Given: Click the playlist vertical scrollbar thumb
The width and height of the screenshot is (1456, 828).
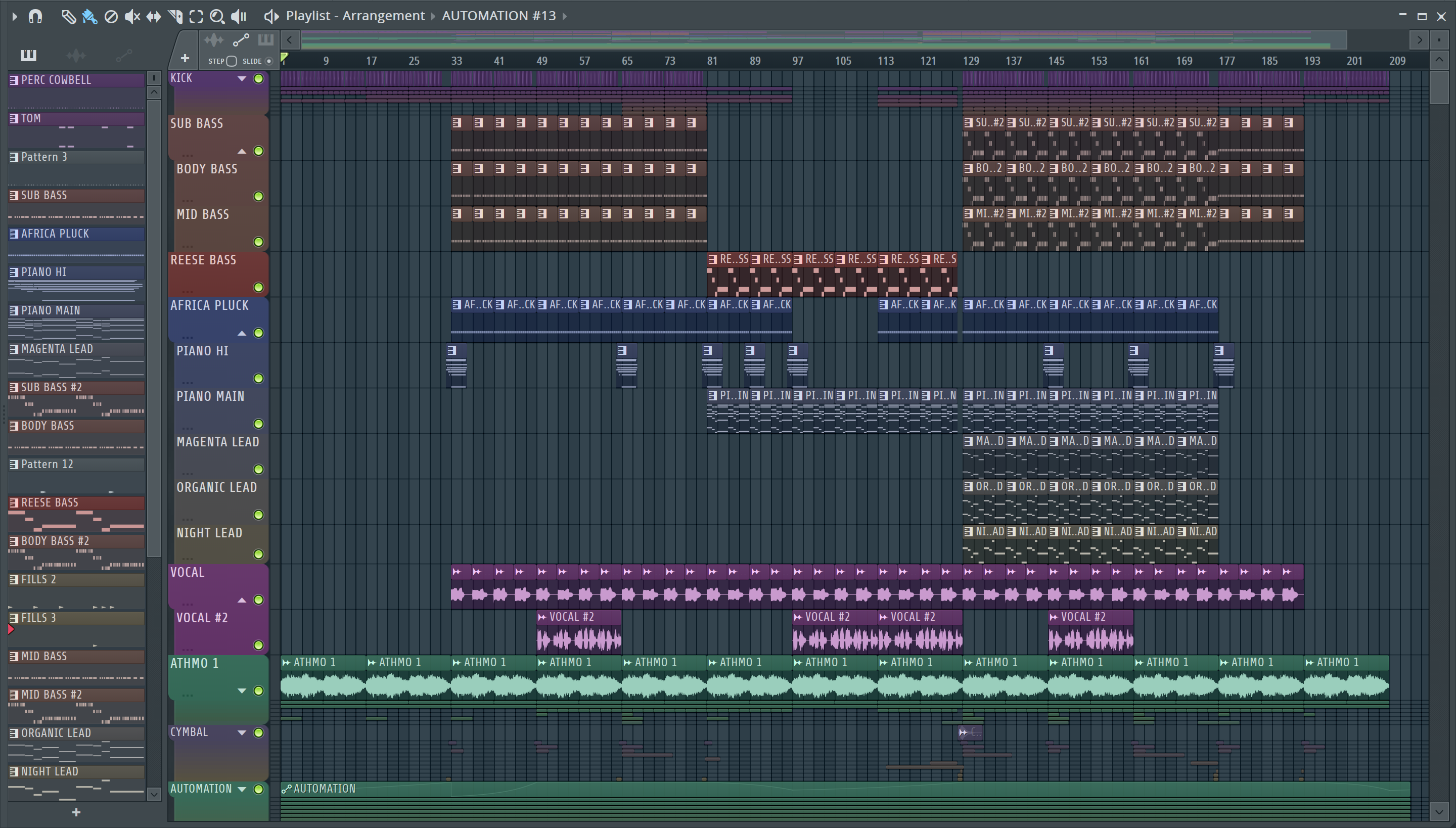Looking at the screenshot, I should pyautogui.click(x=1439, y=86).
